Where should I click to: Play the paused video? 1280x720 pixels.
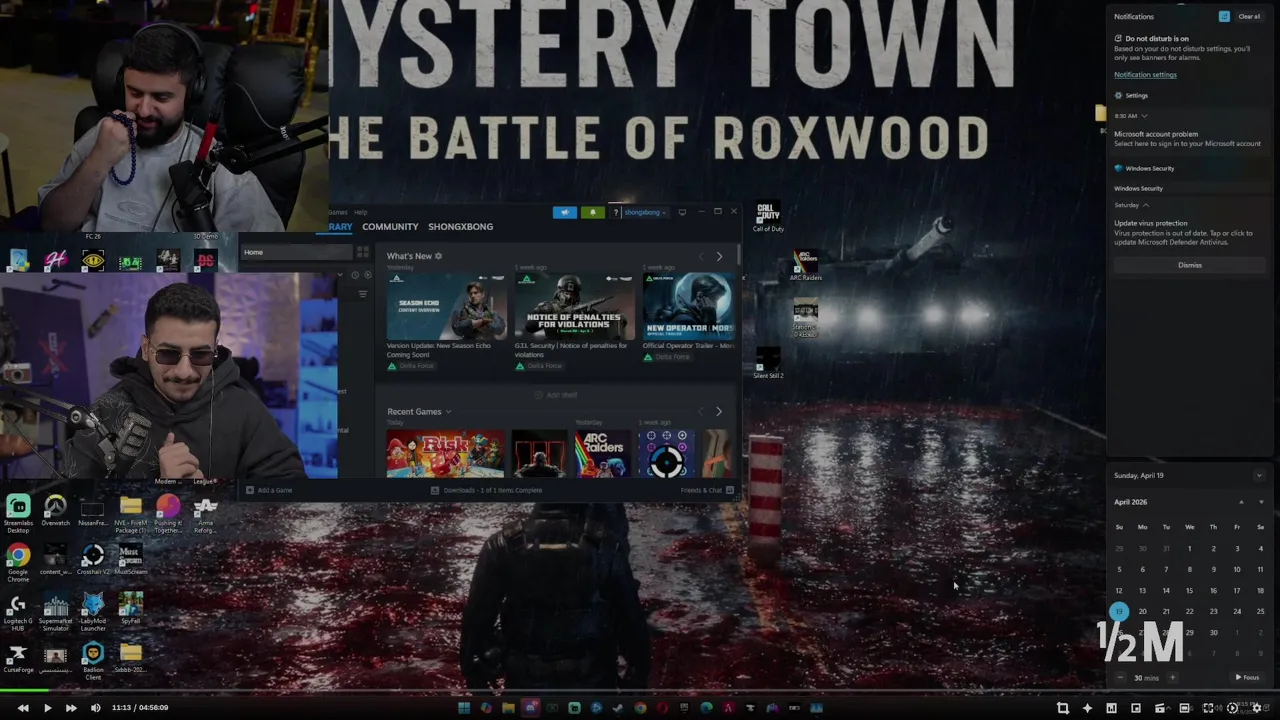point(47,708)
